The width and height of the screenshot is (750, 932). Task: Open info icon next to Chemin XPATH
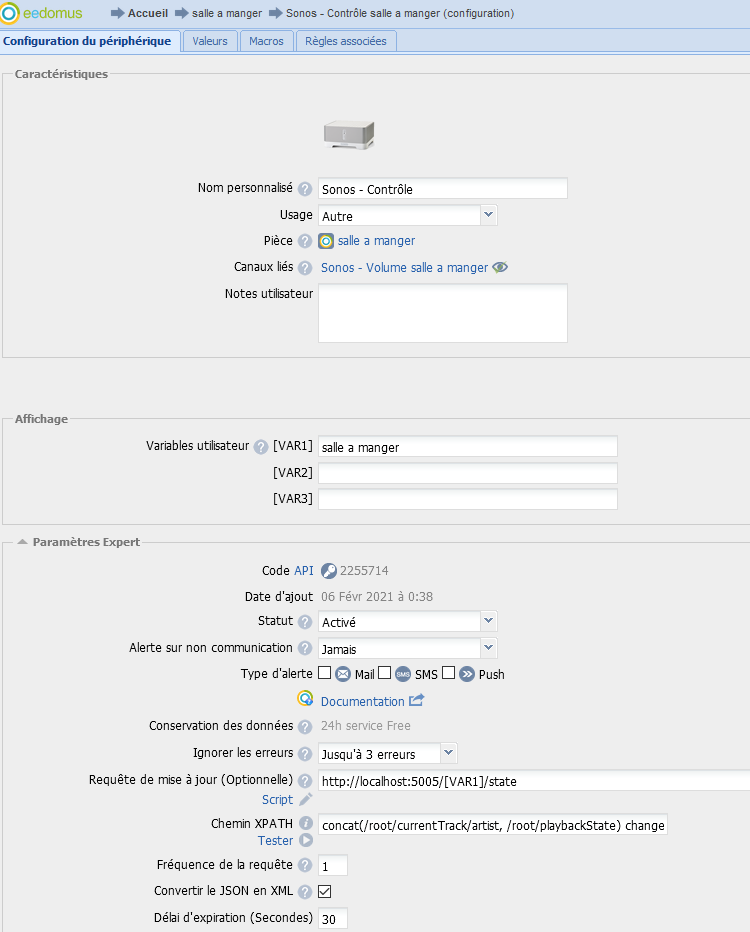[x=305, y=823]
